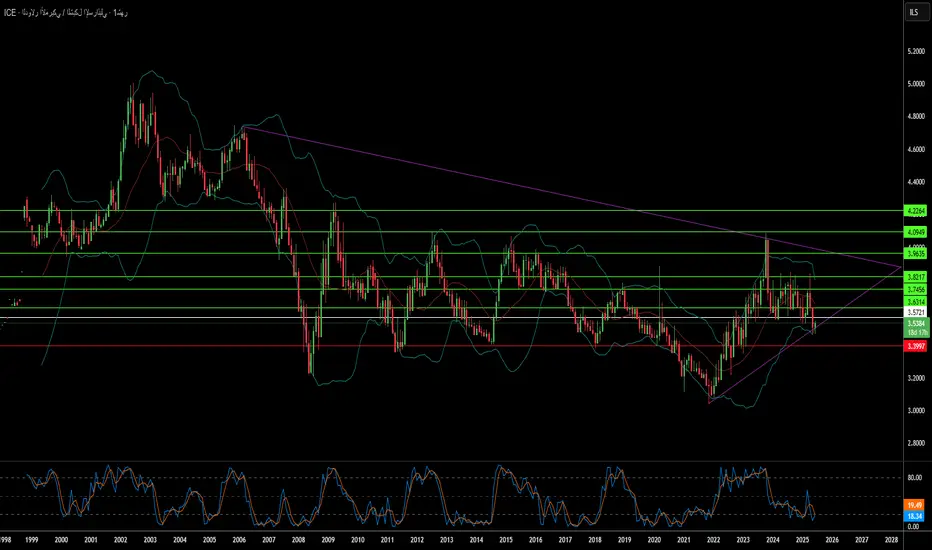The image size is (932, 550).
Task: Click 2010 on the time axis
Action: (x=358, y=540)
